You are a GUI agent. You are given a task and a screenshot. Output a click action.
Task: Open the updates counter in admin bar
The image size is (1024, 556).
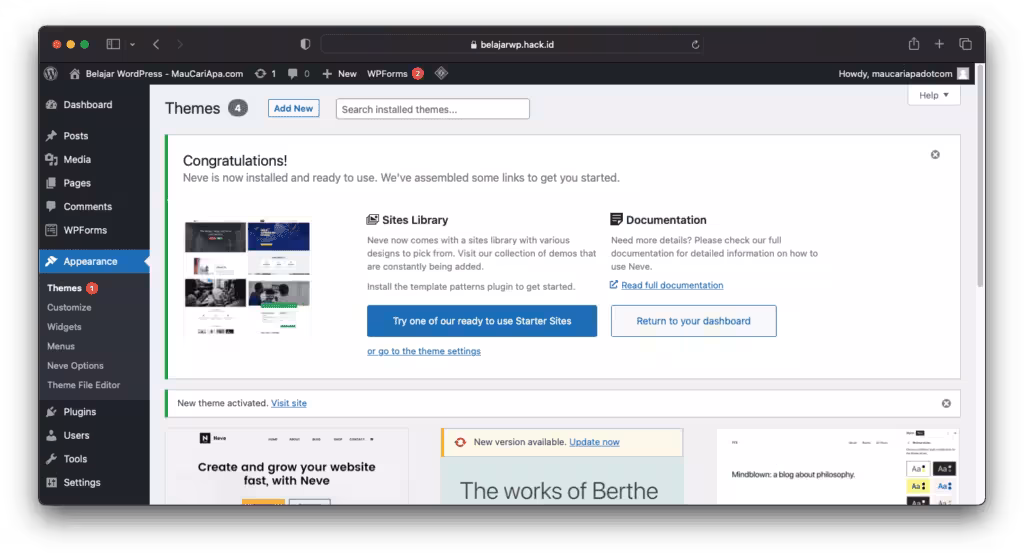click(x=265, y=74)
